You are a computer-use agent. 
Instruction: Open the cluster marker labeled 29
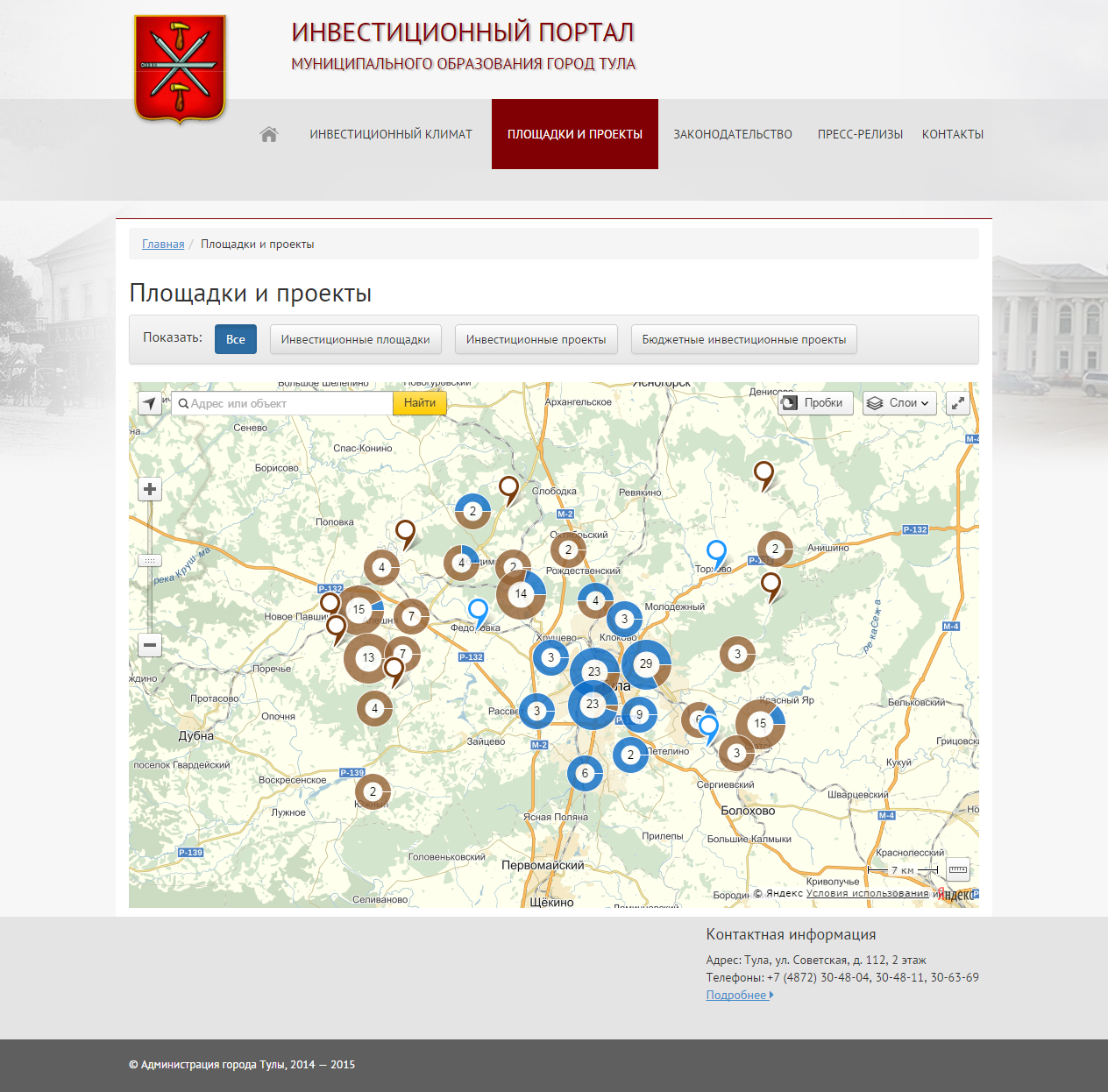646,664
